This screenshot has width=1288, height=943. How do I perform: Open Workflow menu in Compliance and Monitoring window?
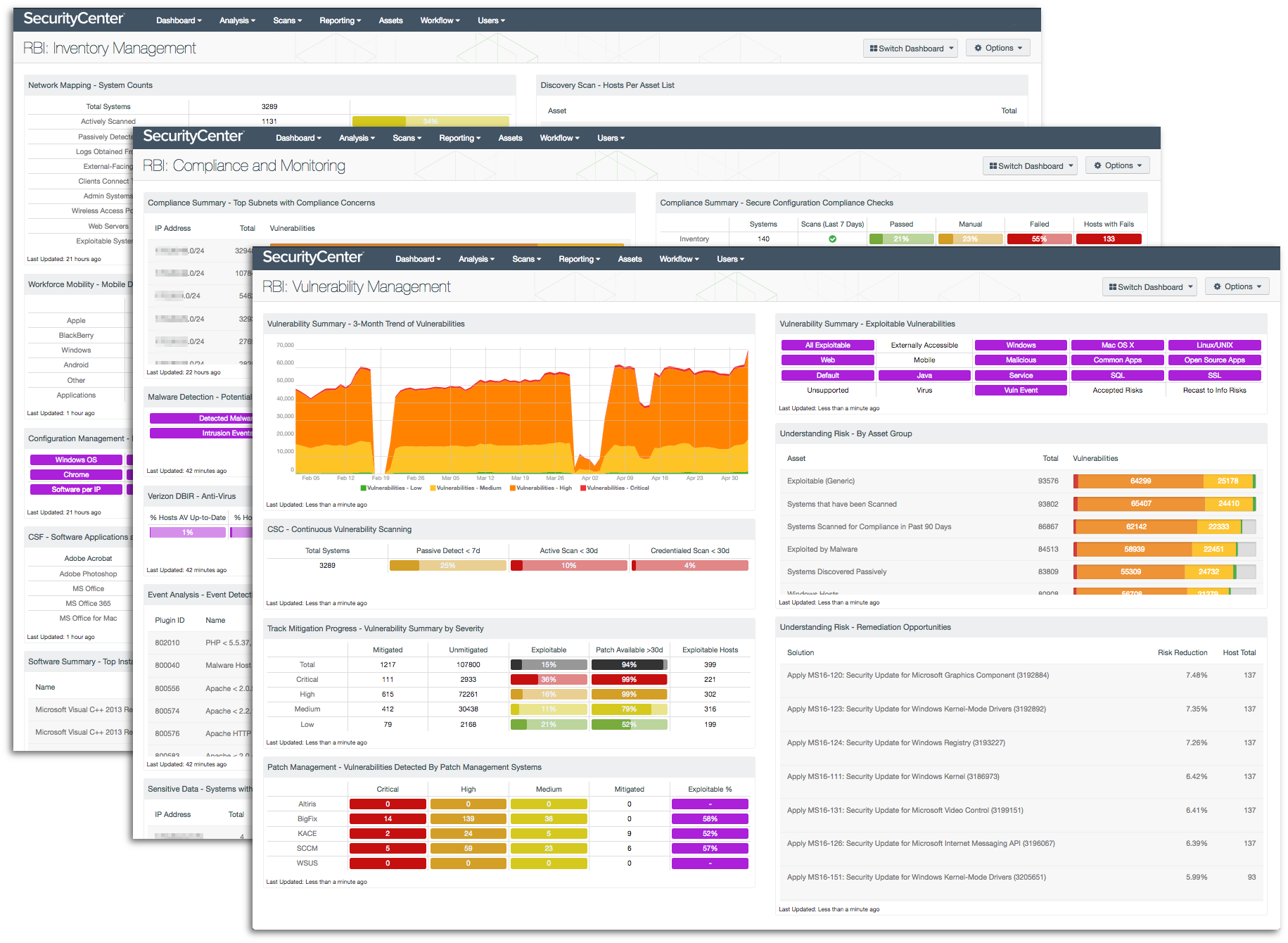point(559,138)
